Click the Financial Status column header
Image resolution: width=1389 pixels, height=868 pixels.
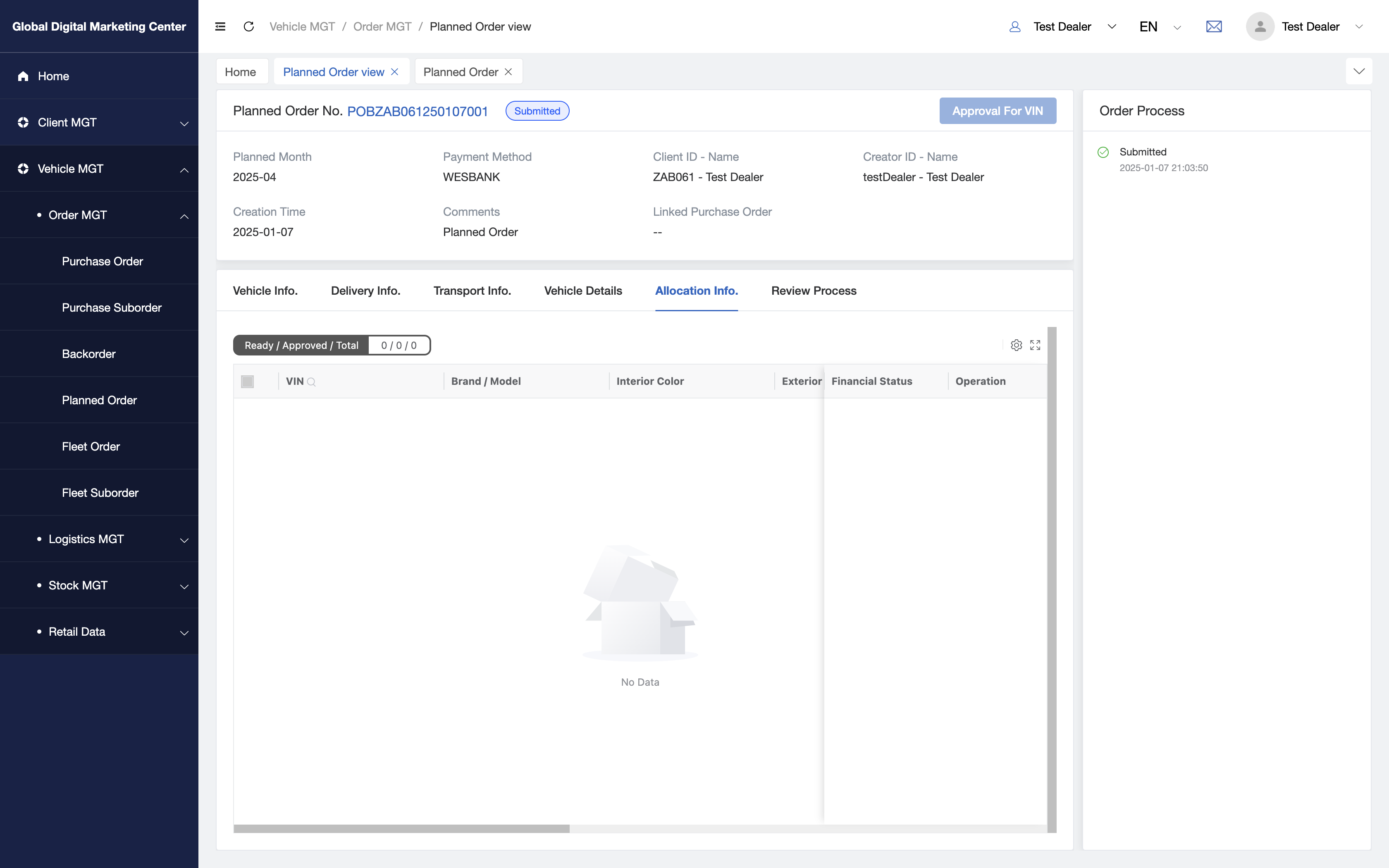pyautogui.click(x=871, y=382)
